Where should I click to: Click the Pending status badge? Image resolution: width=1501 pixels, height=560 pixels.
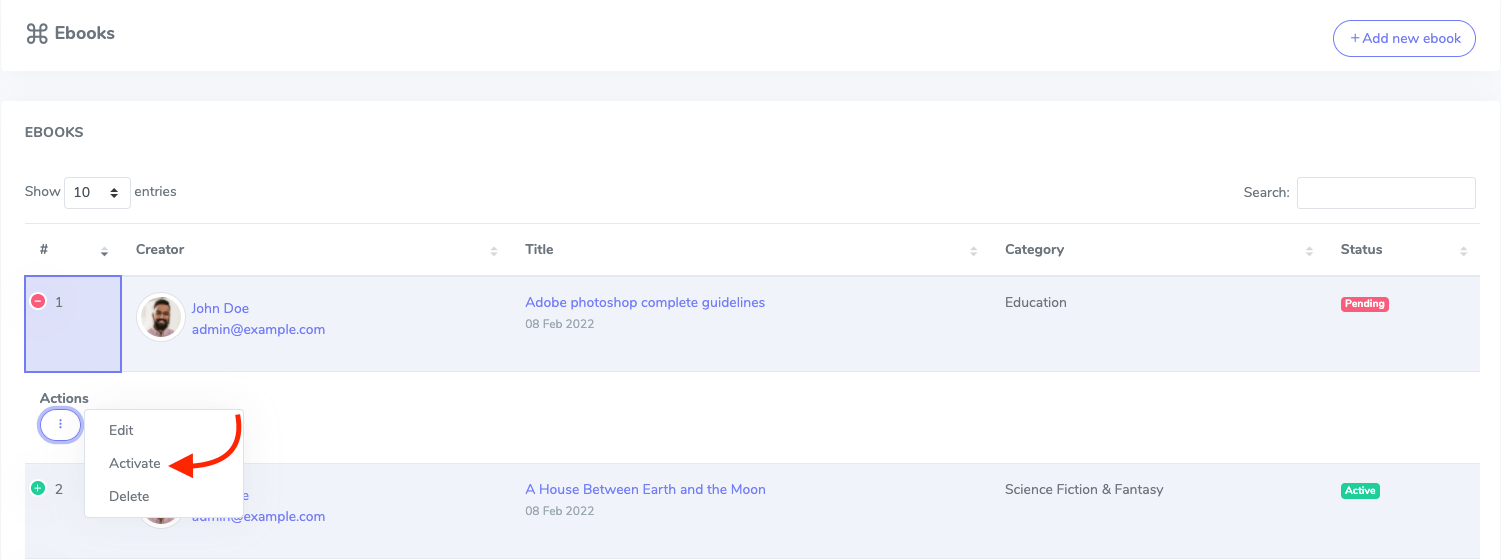pos(1364,304)
